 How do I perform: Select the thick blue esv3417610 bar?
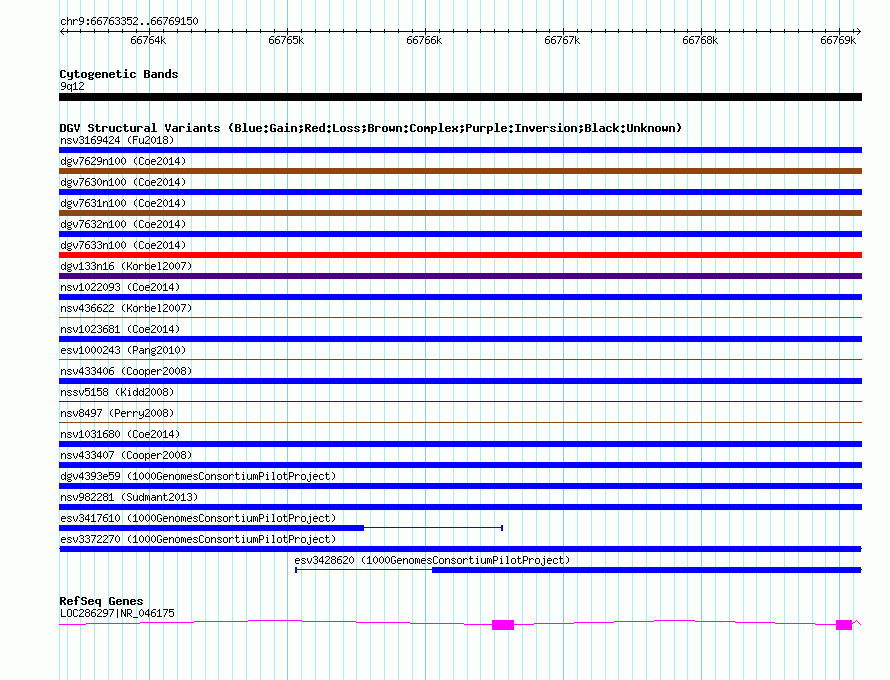[x=212, y=528]
